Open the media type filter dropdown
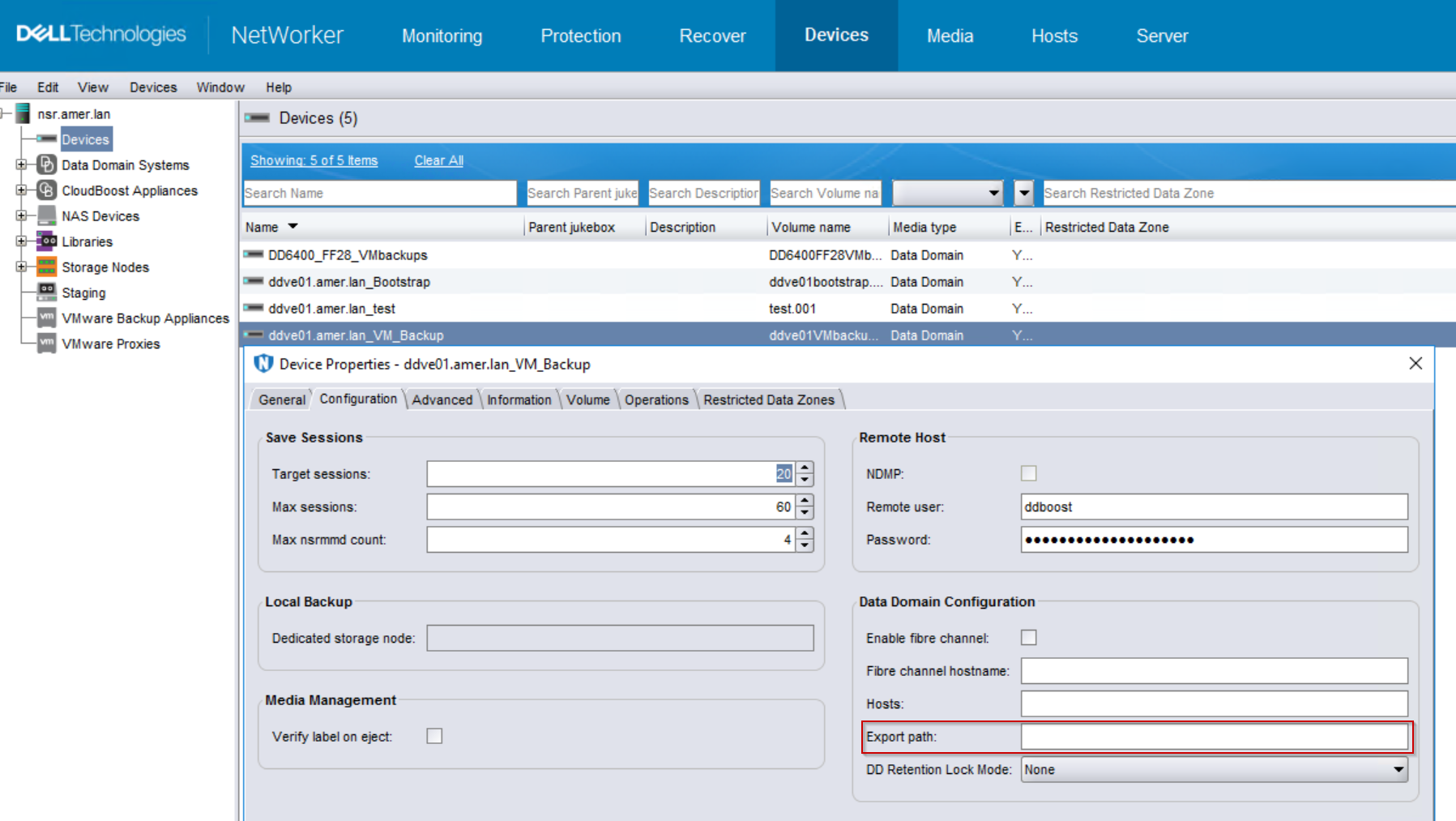The image size is (1456, 821). click(995, 193)
